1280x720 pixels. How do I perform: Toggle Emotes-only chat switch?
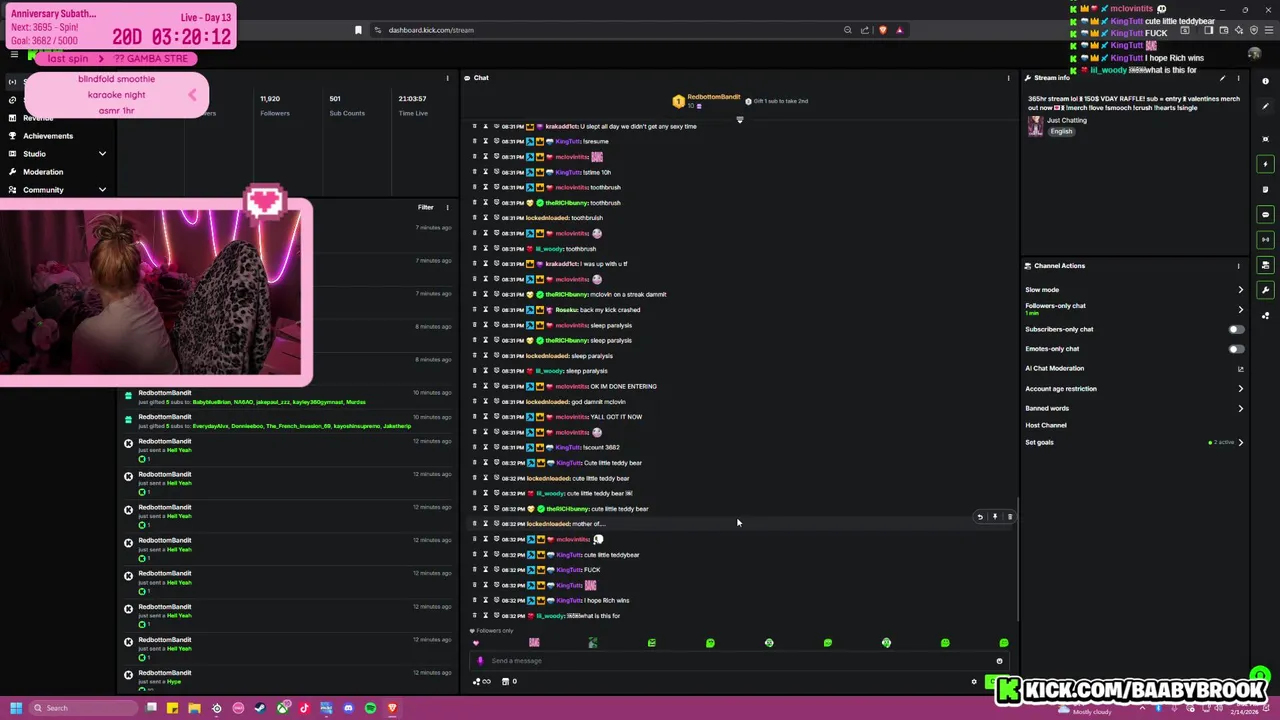pos(1236,349)
